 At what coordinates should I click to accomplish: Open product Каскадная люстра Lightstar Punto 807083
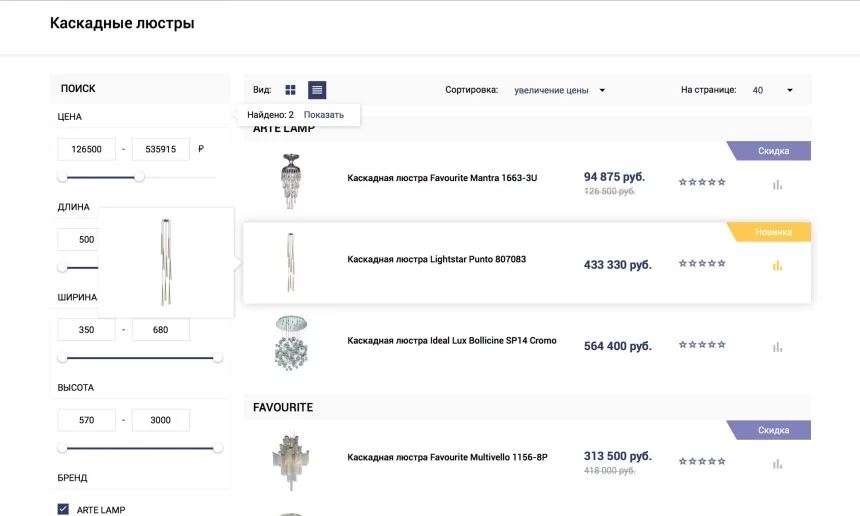[436, 259]
